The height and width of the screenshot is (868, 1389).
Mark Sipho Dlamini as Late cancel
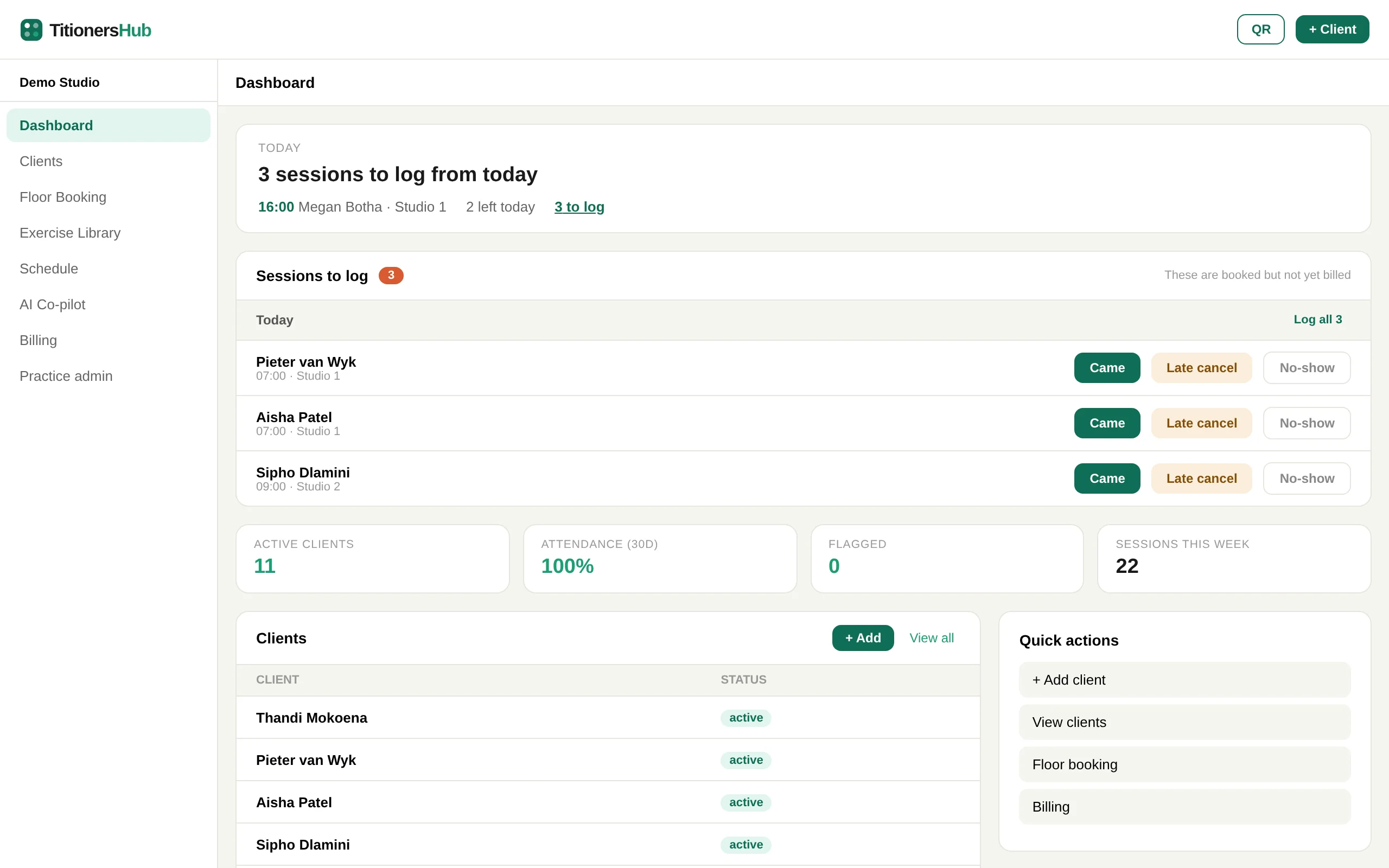[1201, 478]
